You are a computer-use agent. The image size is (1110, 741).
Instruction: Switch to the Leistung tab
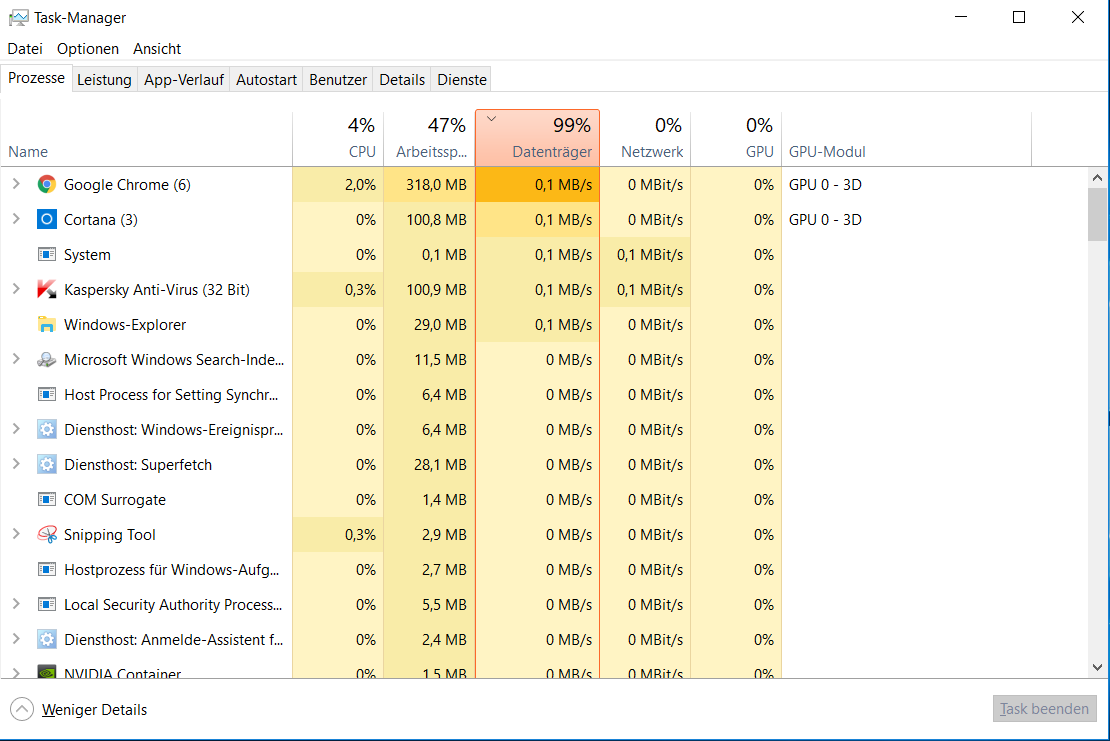pos(104,80)
